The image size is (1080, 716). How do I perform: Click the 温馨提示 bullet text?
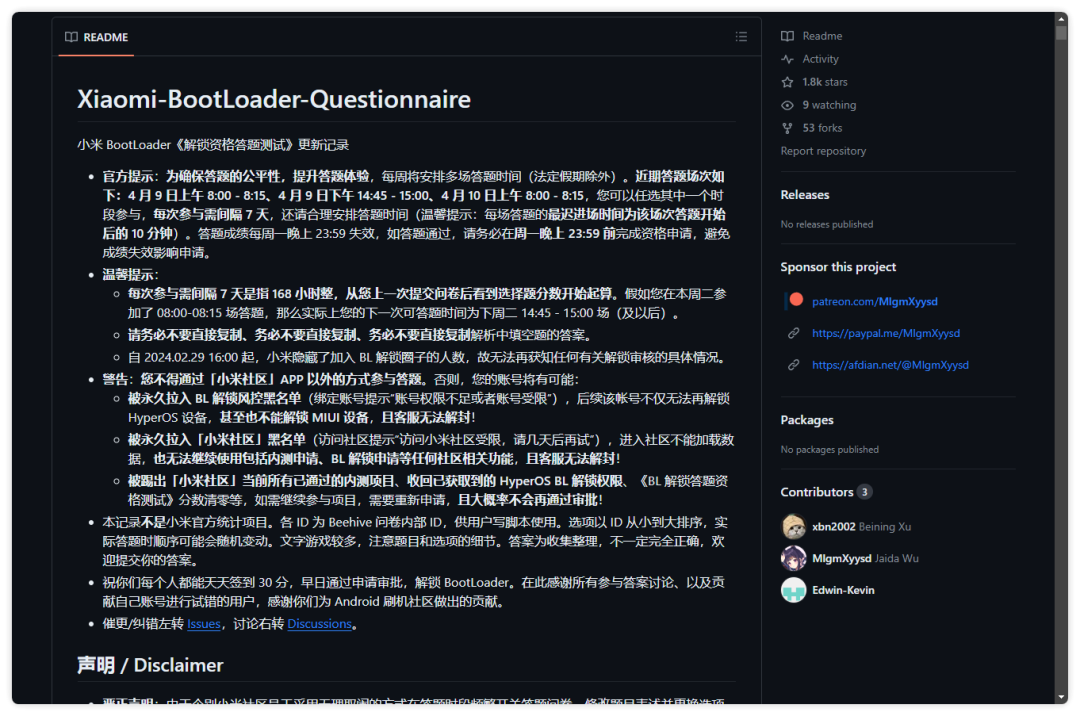[x=130, y=275]
